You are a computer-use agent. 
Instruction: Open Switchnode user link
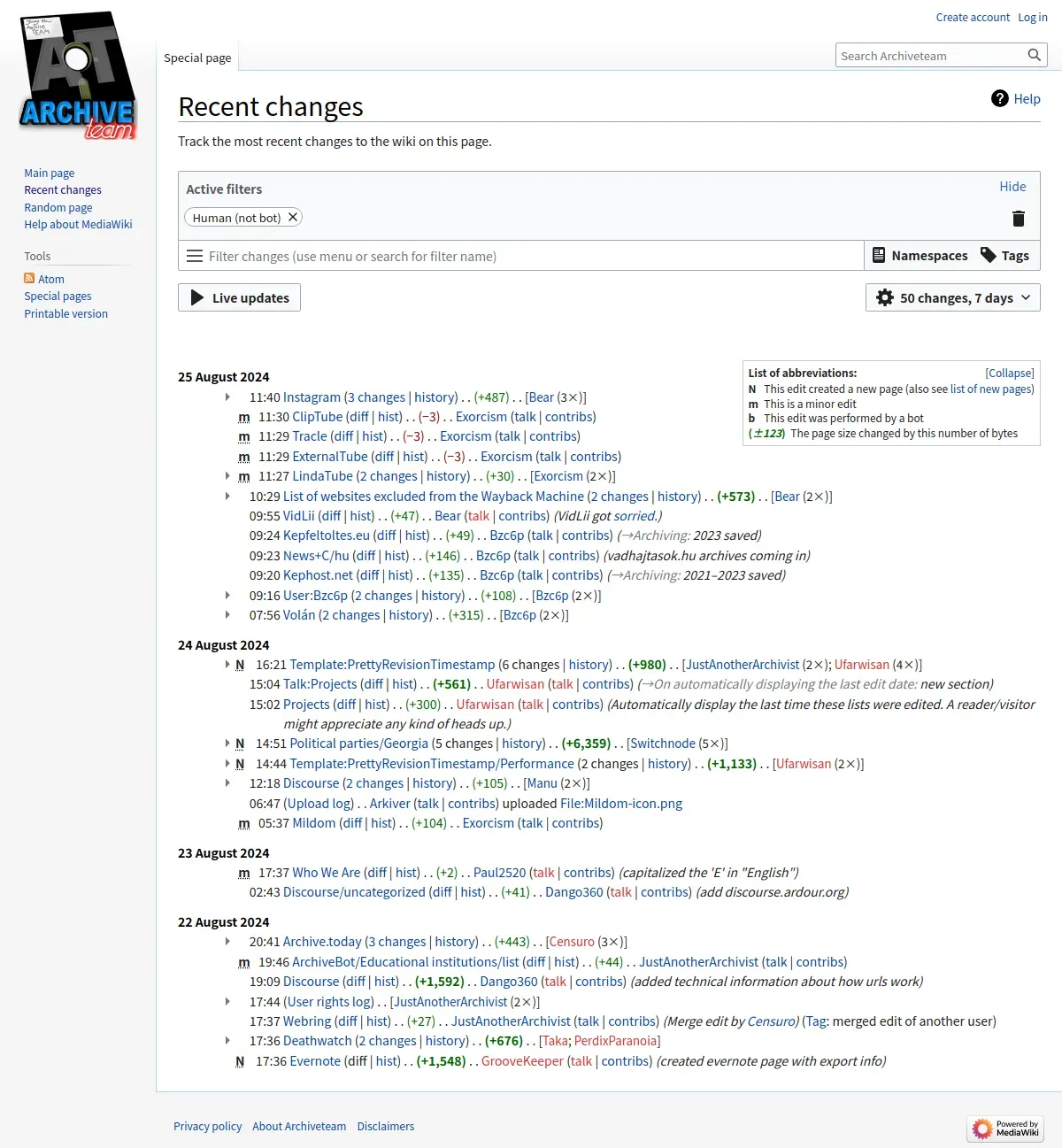tap(661, 744)
